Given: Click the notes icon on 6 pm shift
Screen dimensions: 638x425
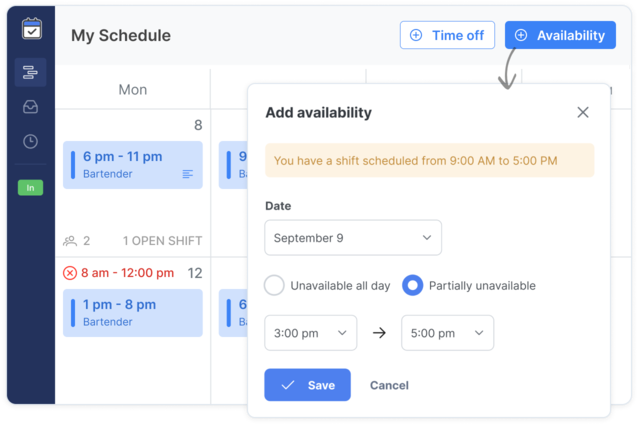Looking at the screenshot, I should [x=188, y=174].
